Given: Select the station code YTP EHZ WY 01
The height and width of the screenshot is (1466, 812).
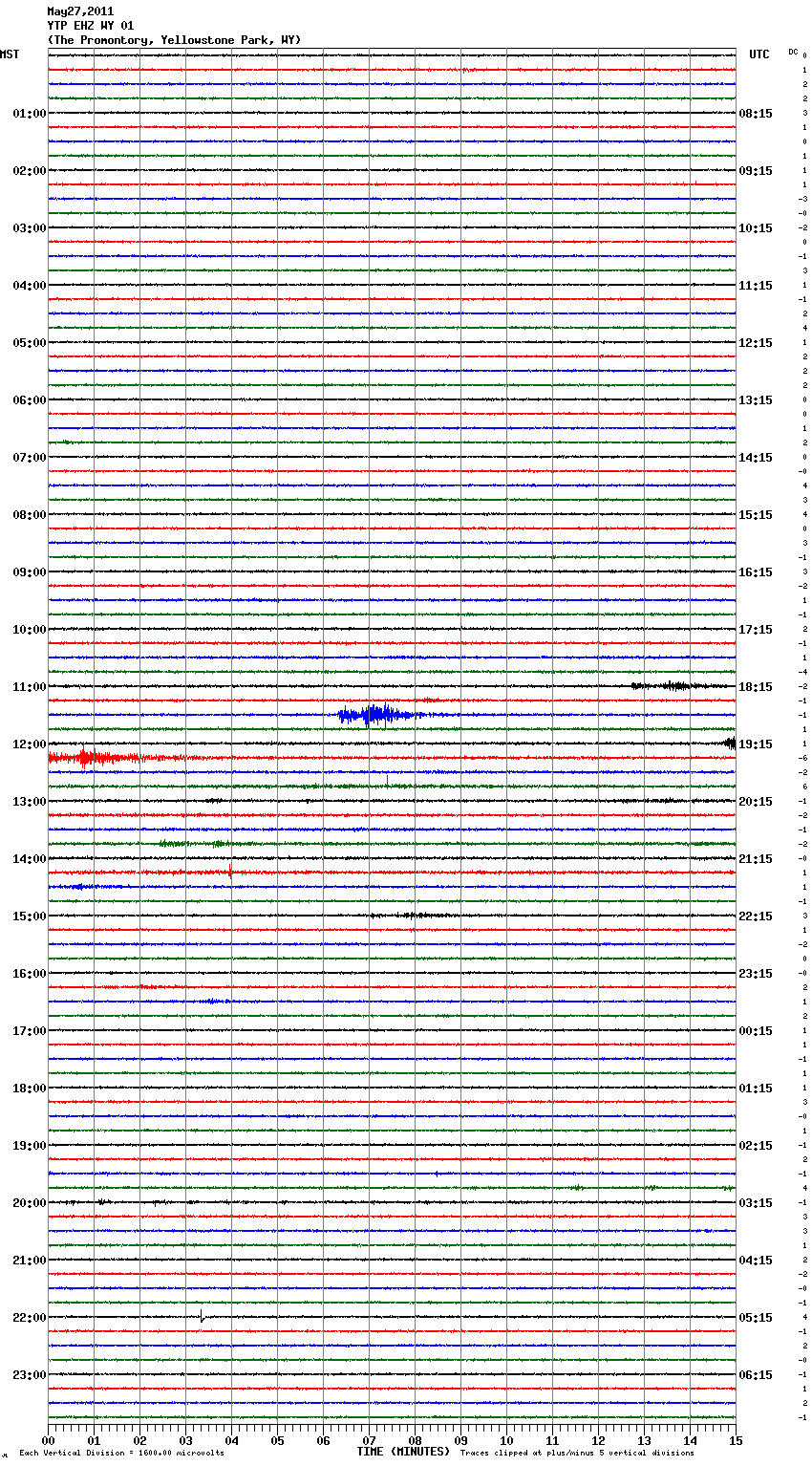Looking at the screenshot, I should [x=91, y=26].
